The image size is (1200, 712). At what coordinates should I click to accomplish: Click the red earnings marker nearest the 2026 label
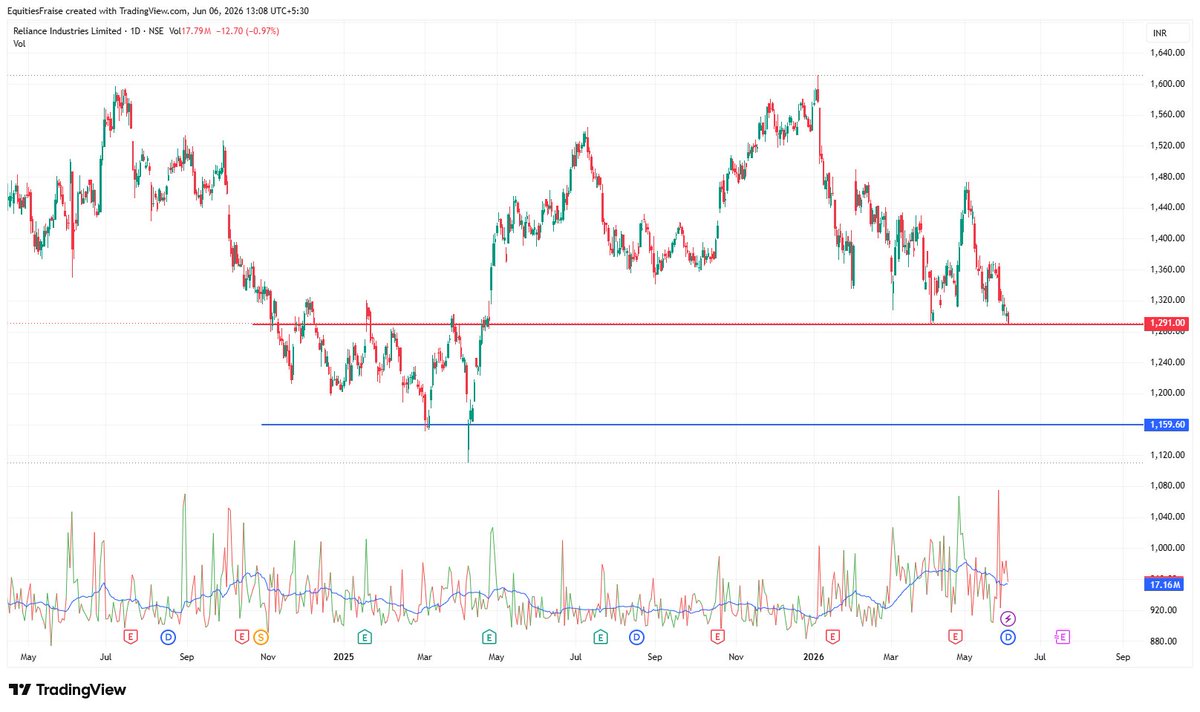tap(832, 636)
